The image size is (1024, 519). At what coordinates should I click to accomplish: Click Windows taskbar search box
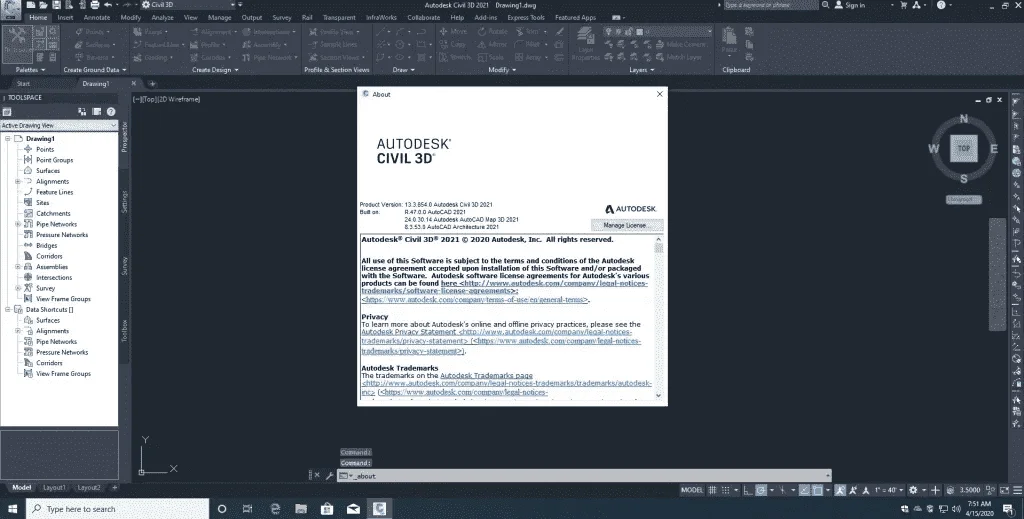tap(118, 509)
